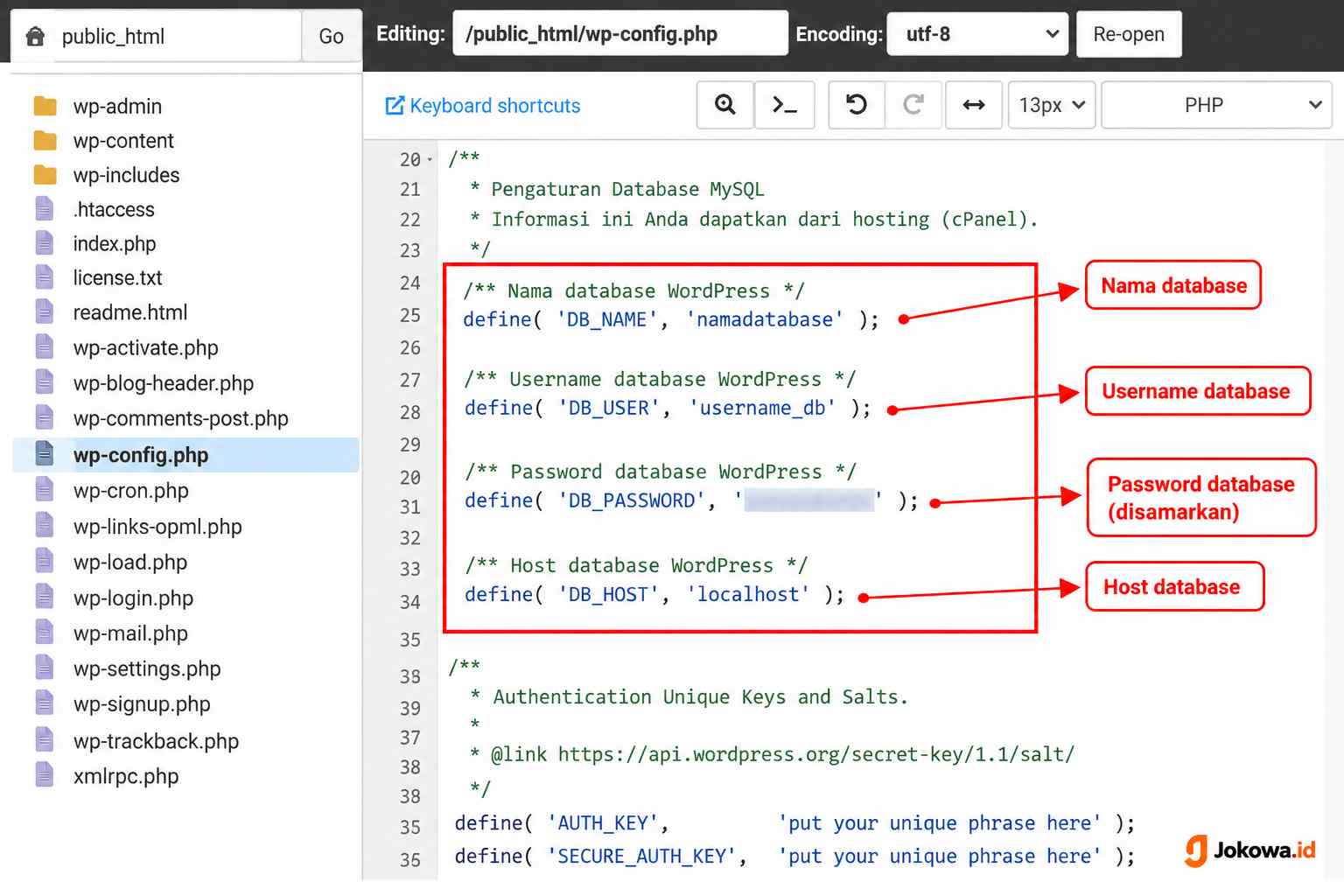The width and height of the screenshot is (1344, 896).
Task: Open the wp-includes folder icon
Action: (45, 175)
